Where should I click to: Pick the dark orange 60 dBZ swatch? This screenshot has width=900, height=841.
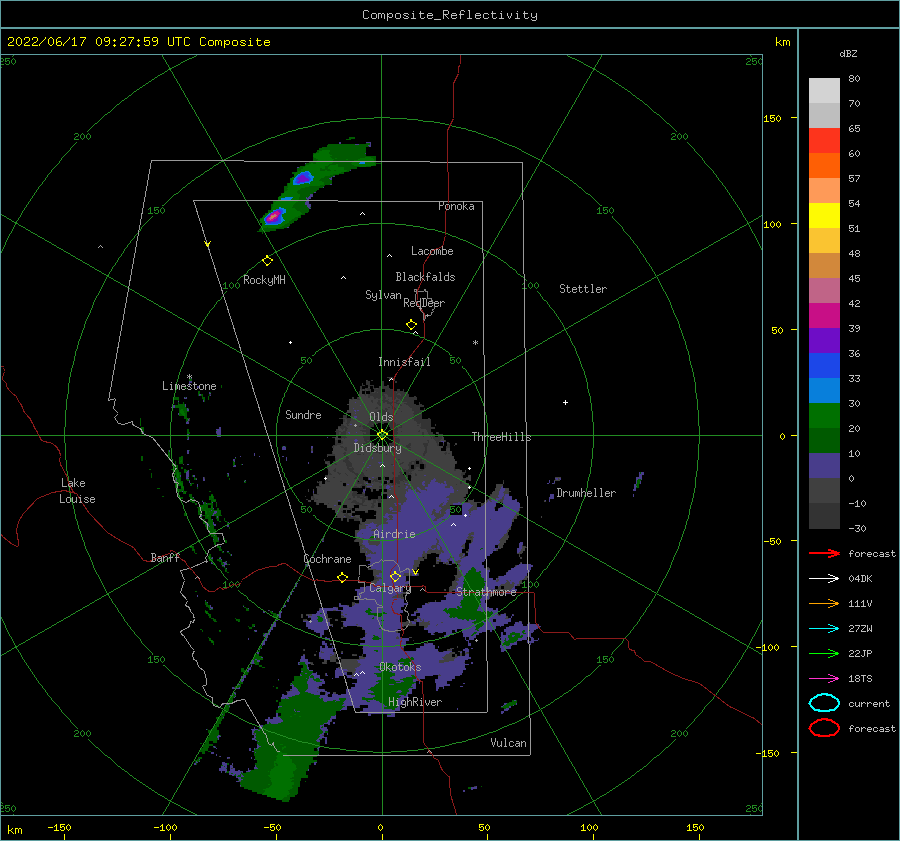click(x=824, y=165)
